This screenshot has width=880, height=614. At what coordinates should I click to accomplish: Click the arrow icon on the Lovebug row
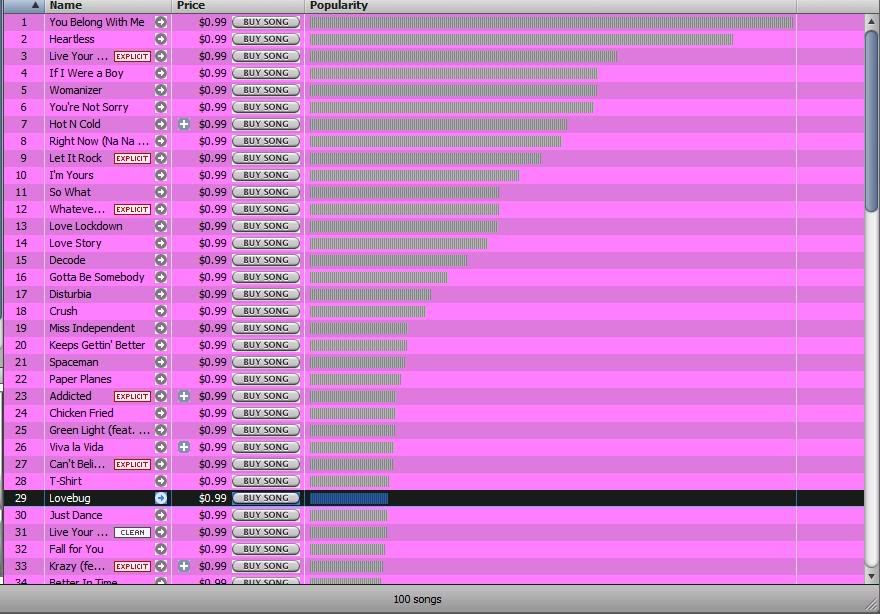[x=160, y=498]
